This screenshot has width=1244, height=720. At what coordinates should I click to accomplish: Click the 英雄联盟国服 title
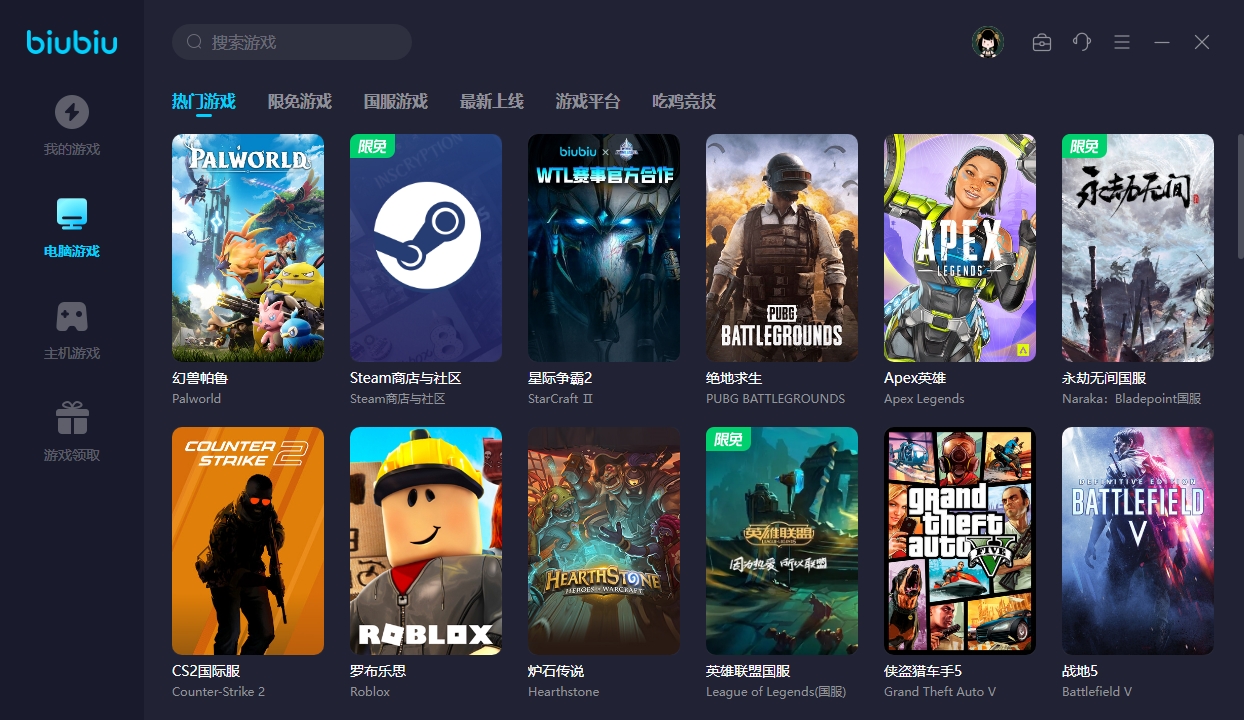pos(748,671)
